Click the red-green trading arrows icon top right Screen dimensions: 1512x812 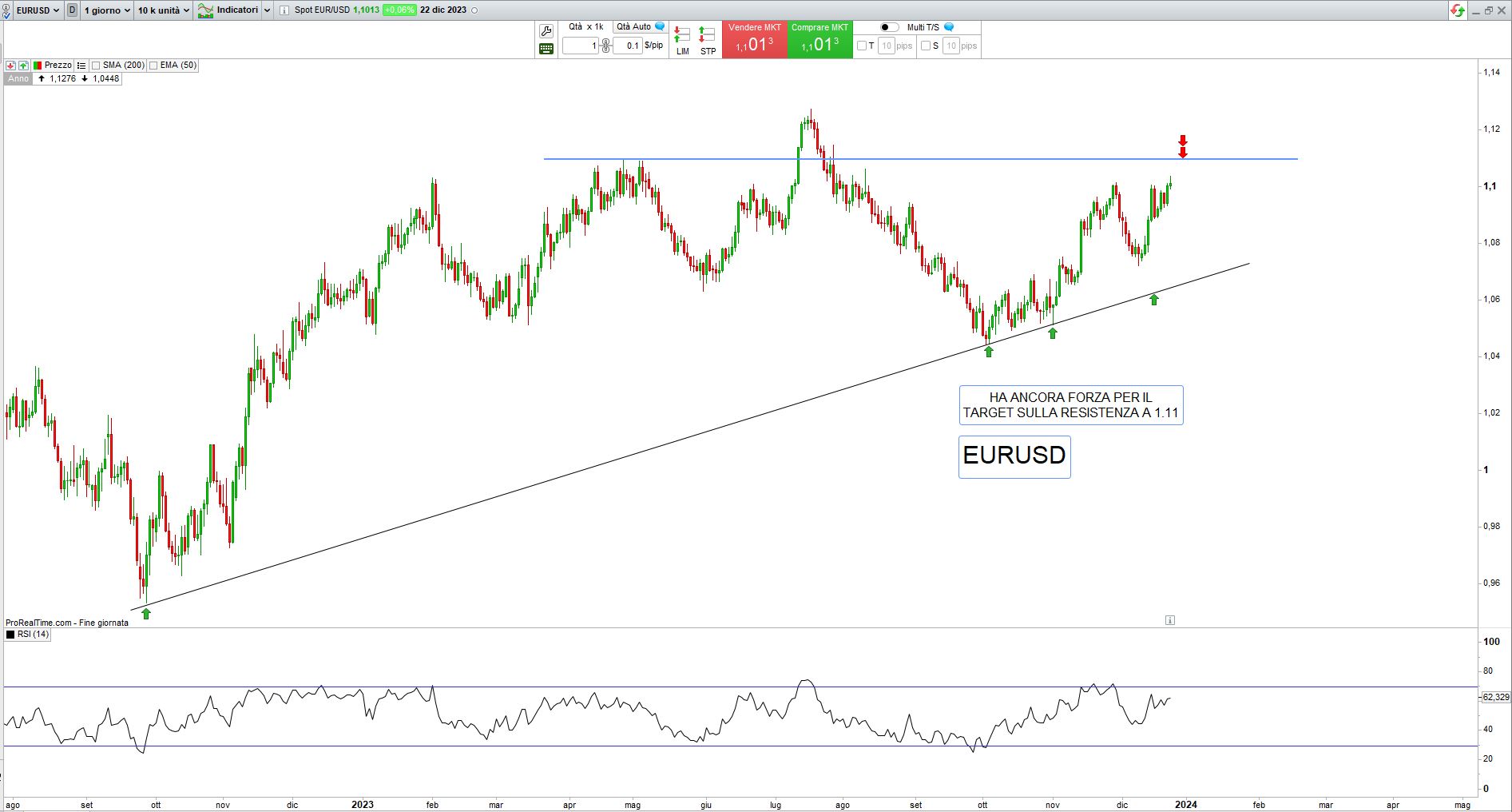(1458, 10)
